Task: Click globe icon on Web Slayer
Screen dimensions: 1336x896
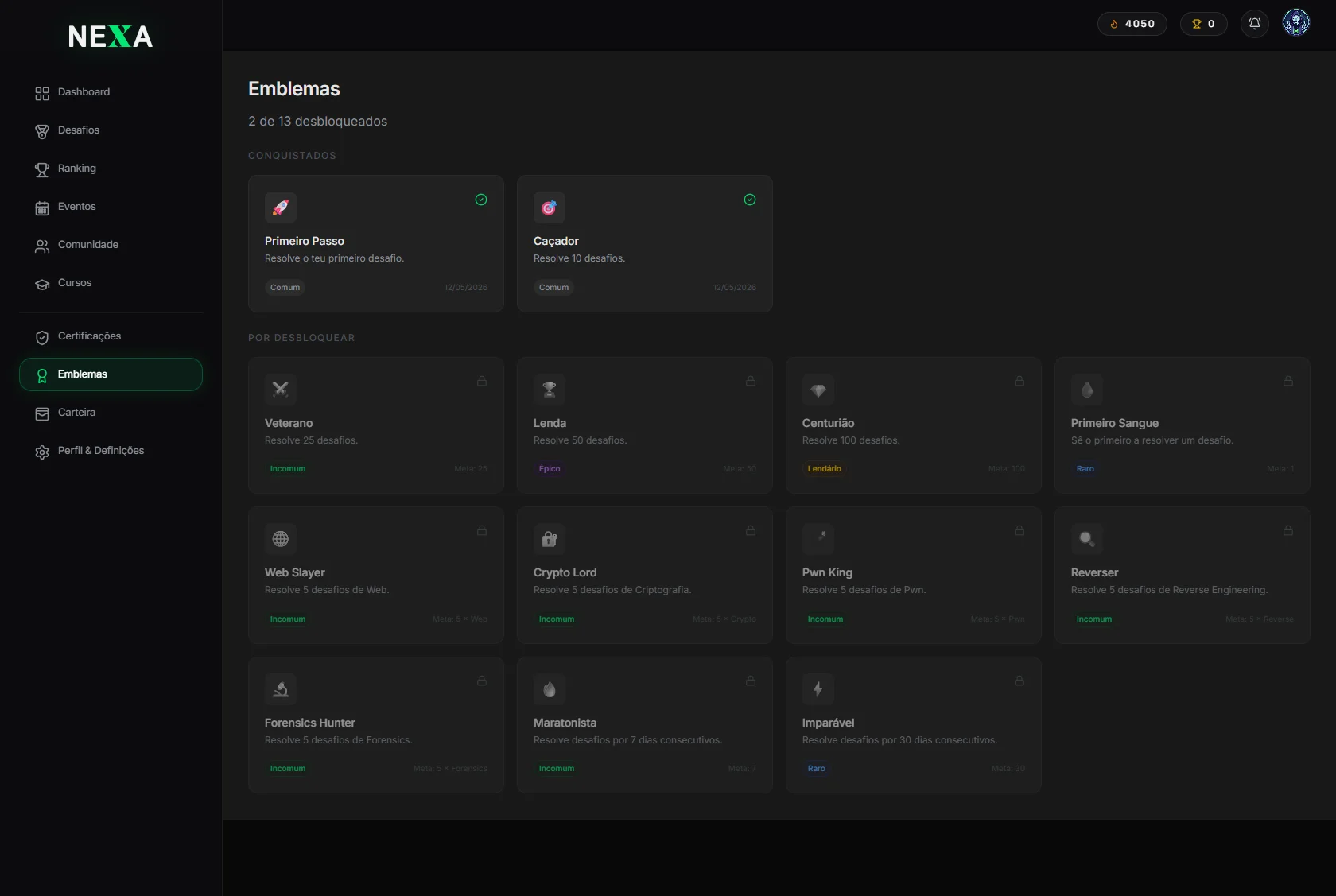Action: 281,539
